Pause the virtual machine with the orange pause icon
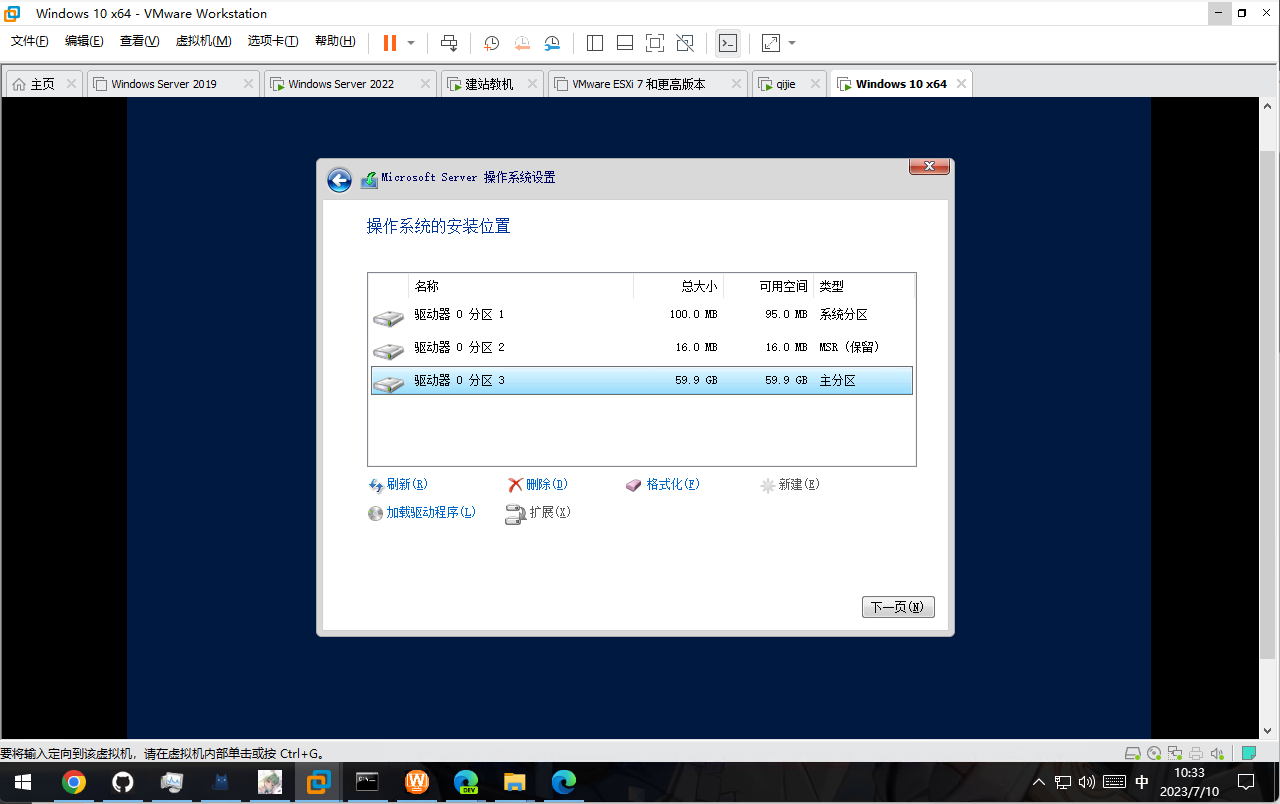This screenshot has height=804, width=1280. click(x=389, y=43)
